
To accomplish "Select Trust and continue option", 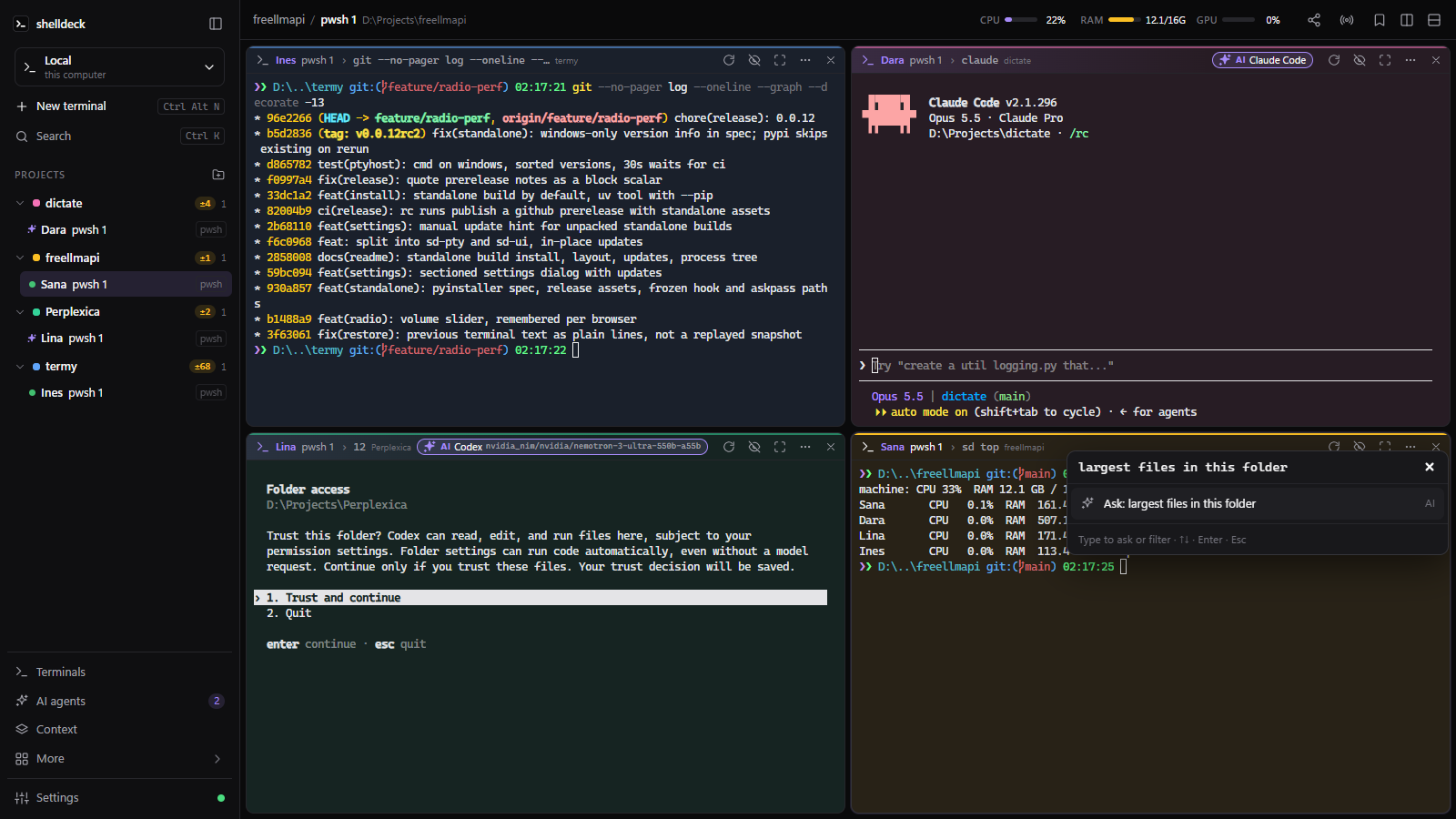I will (541, 598).
